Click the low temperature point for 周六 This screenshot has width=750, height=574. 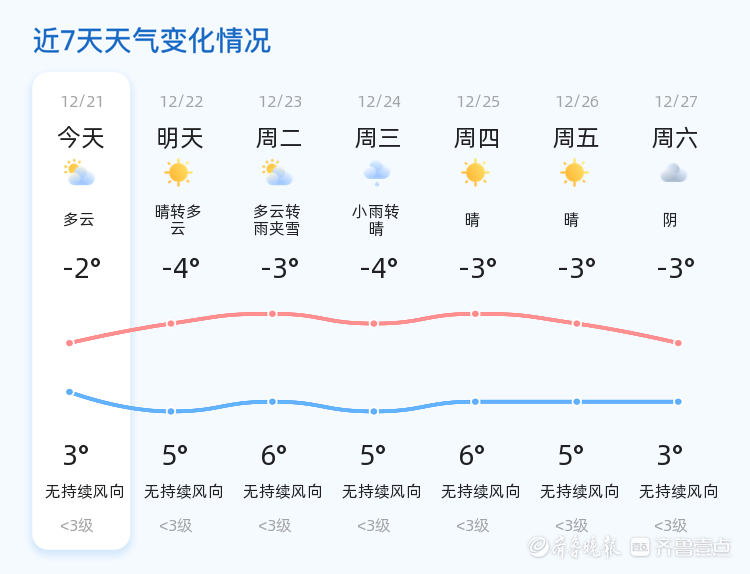[678, 402]
